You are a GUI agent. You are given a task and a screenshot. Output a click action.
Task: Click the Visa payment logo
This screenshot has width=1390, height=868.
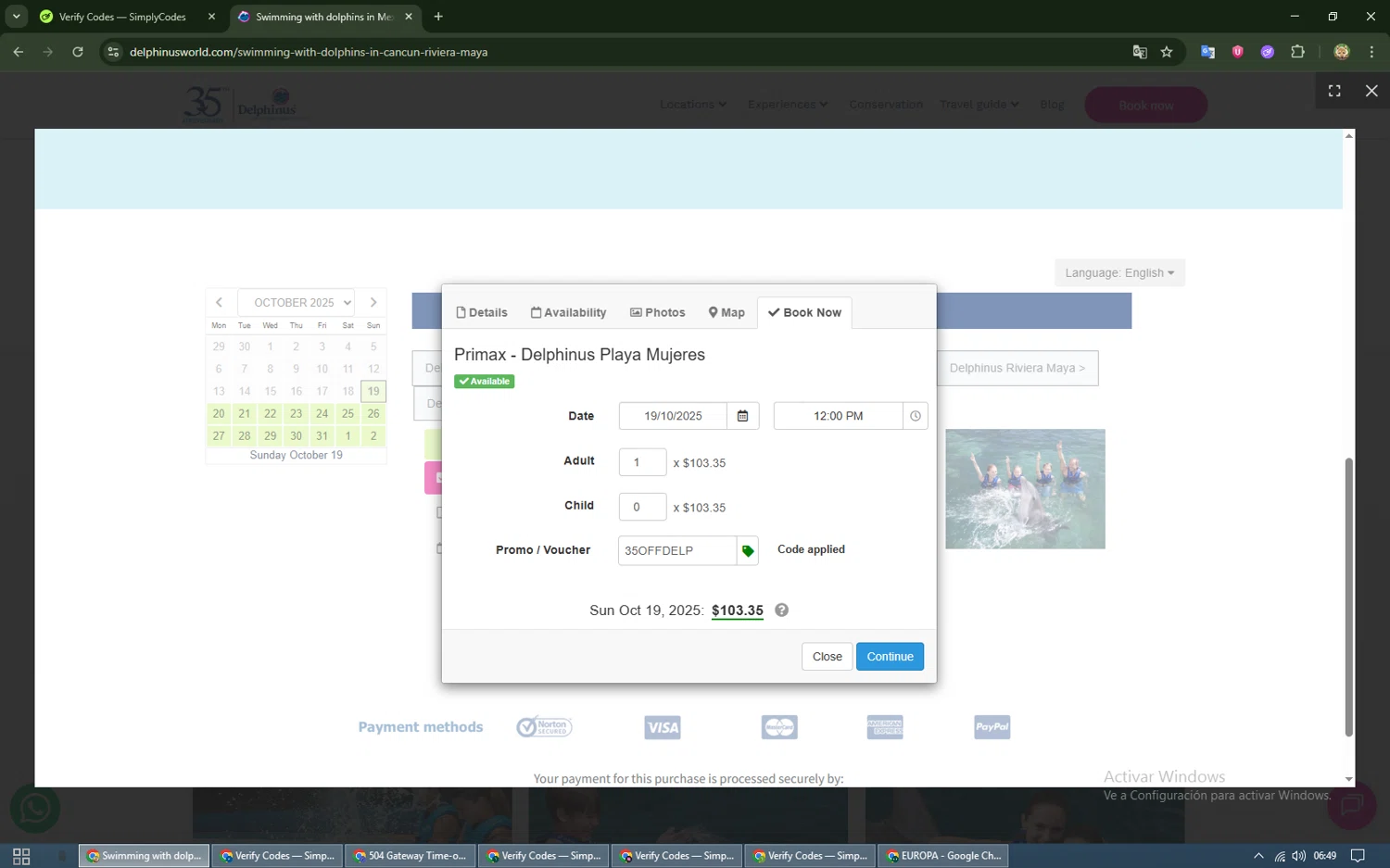point(663,727)
